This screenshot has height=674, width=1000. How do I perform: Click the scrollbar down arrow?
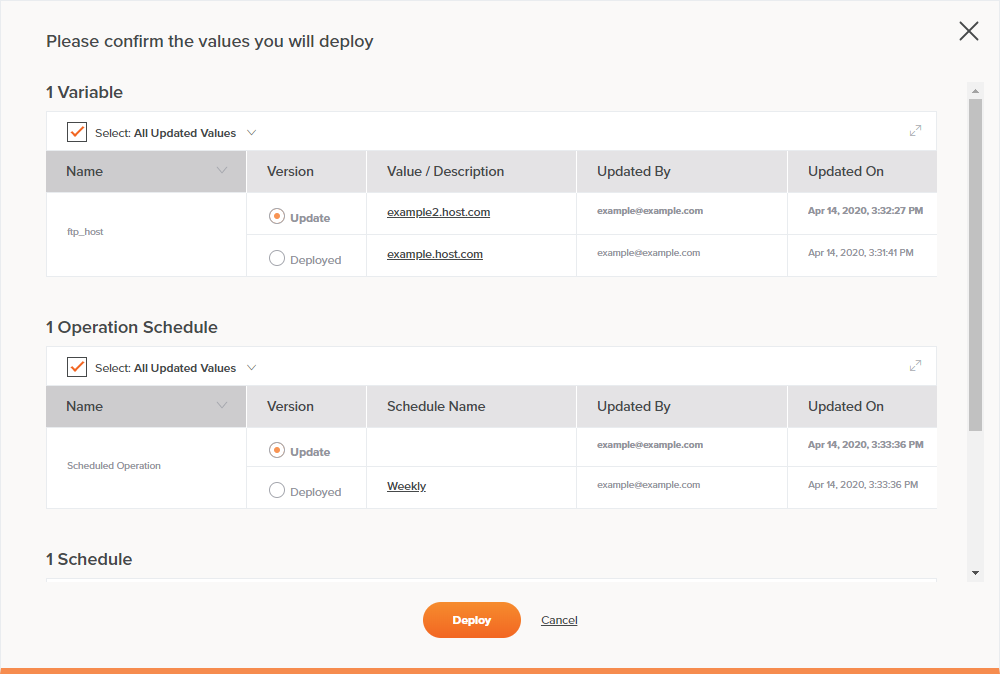[x=976, y=571]
